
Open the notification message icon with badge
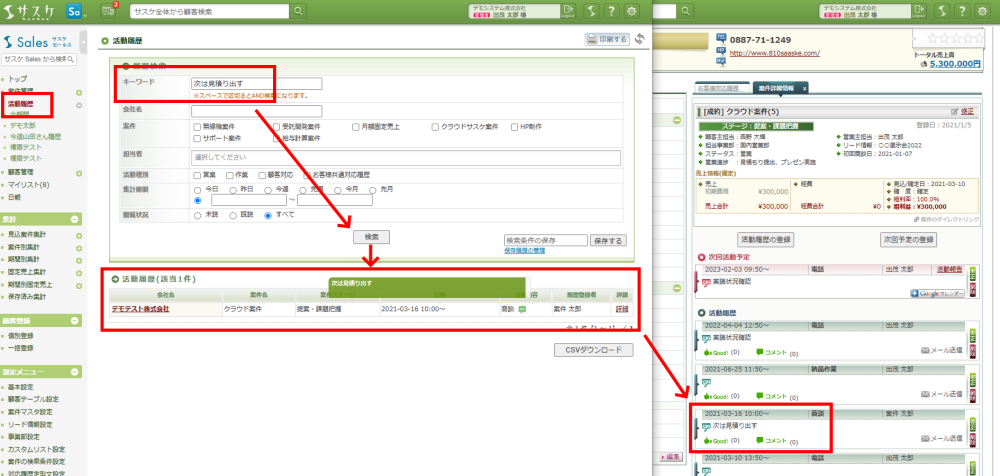[x=110, y=10]
